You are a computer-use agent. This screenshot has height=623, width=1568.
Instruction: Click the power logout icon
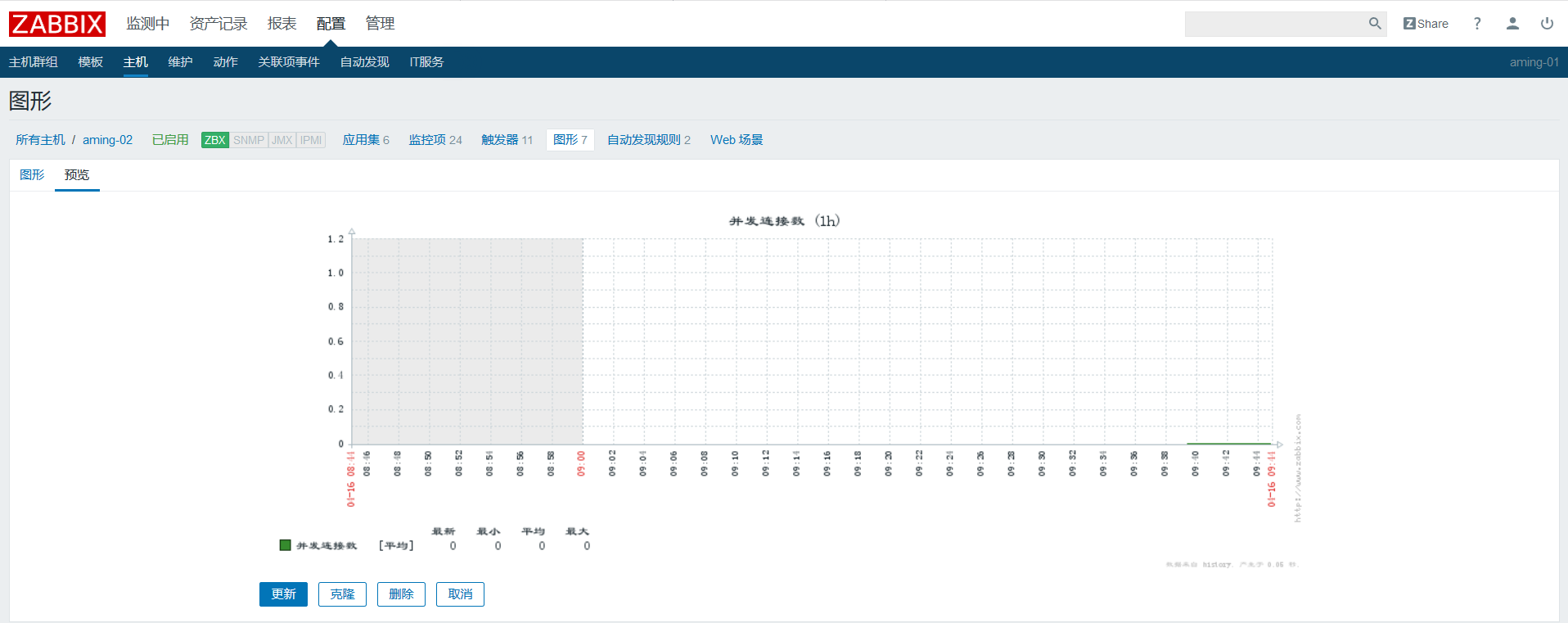pyautogui.click(x=1547, y=24)
